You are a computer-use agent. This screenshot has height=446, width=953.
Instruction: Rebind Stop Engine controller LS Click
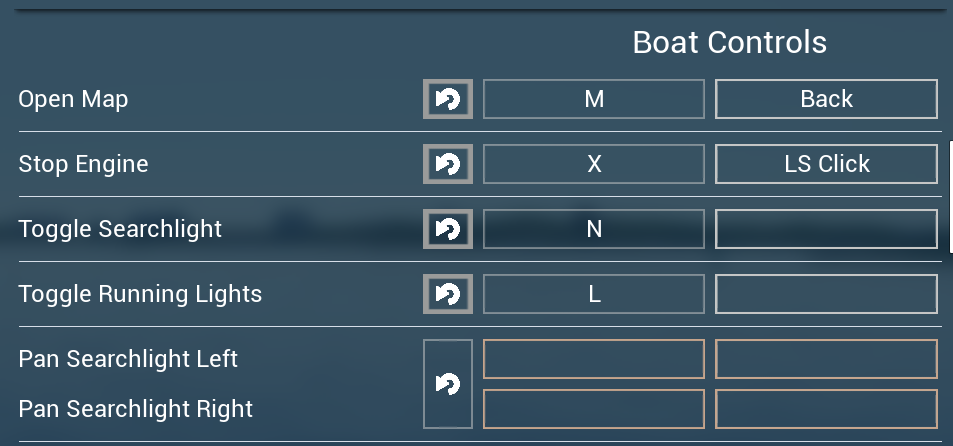point(826,164)
